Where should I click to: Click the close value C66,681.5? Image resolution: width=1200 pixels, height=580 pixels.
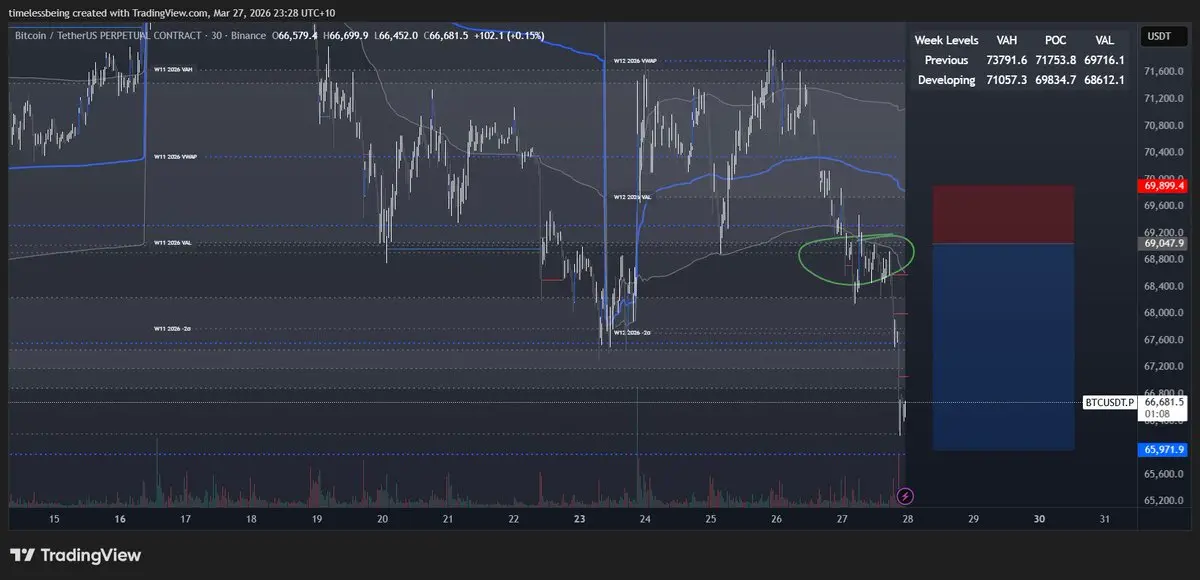(446, 35)
